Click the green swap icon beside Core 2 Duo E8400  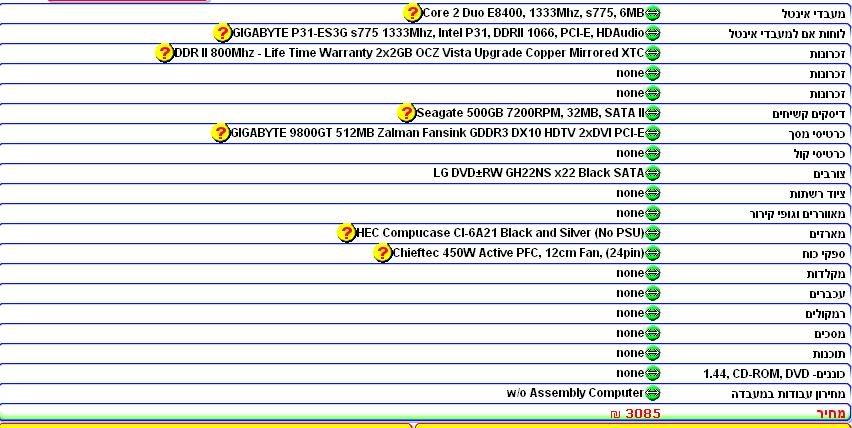(653, 13)
